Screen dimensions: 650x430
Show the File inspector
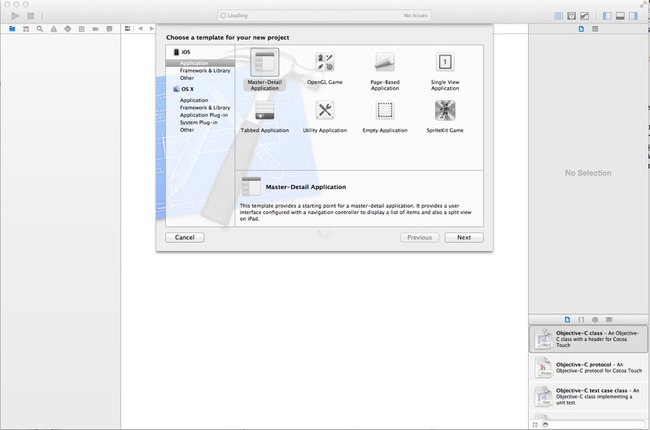[x=581, y=29]
